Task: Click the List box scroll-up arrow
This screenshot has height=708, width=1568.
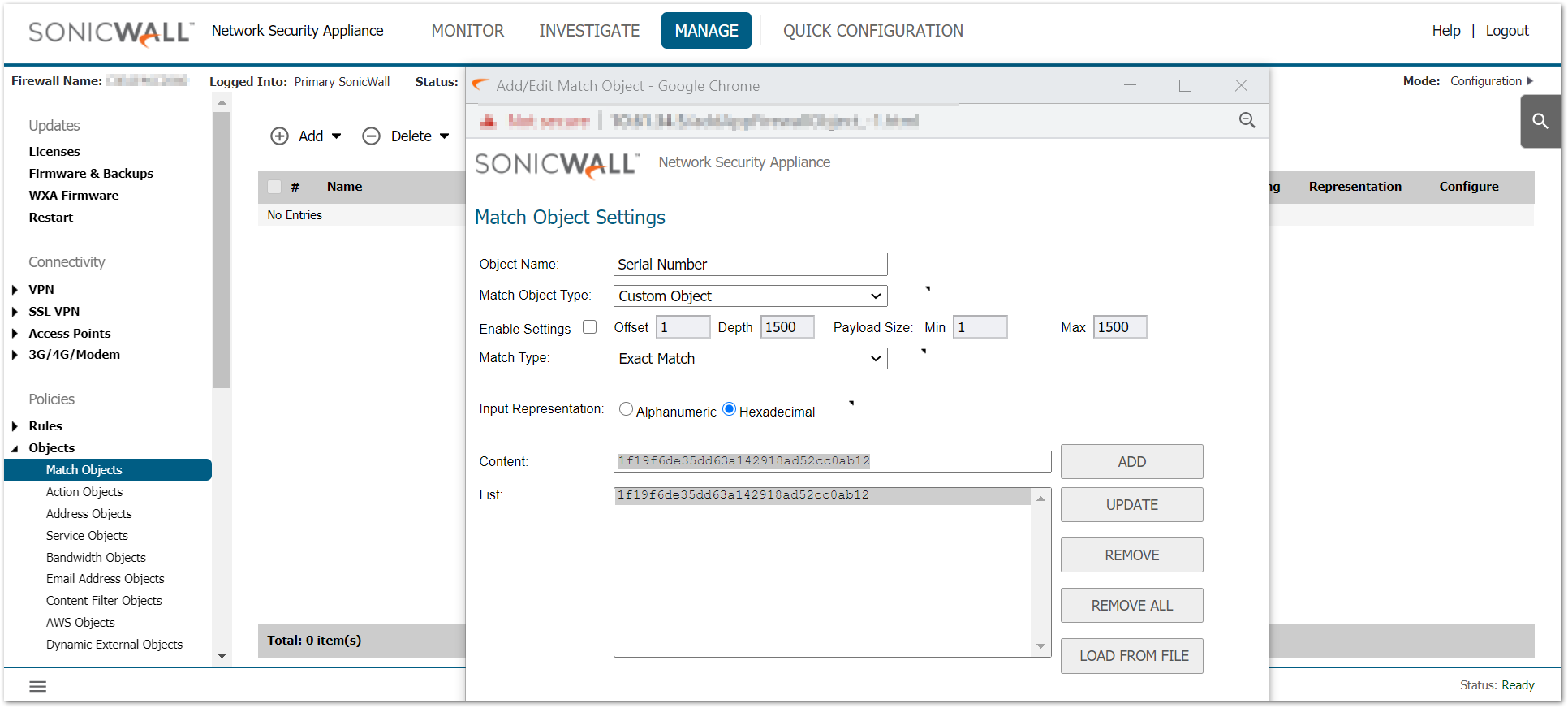Action: (x=1040, y=499)
